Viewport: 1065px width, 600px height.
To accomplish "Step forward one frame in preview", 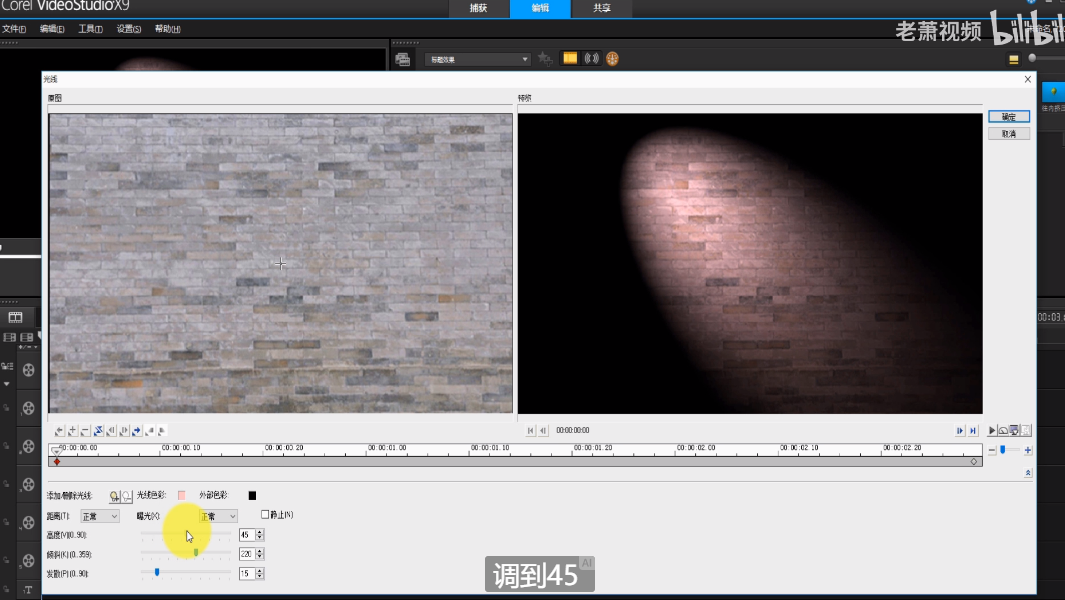I will 960,431.
